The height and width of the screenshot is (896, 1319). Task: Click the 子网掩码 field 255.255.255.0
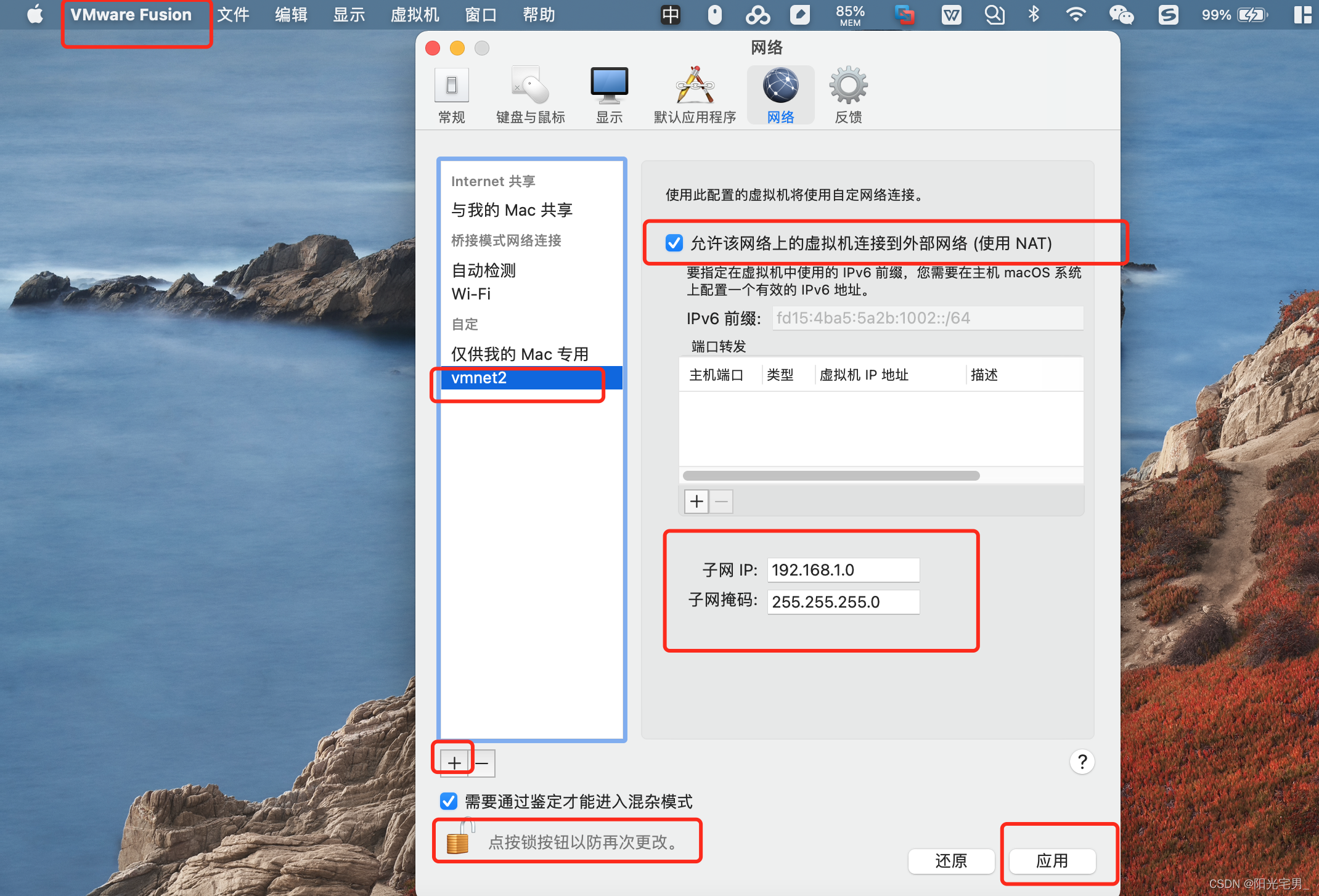click(843, 601)
